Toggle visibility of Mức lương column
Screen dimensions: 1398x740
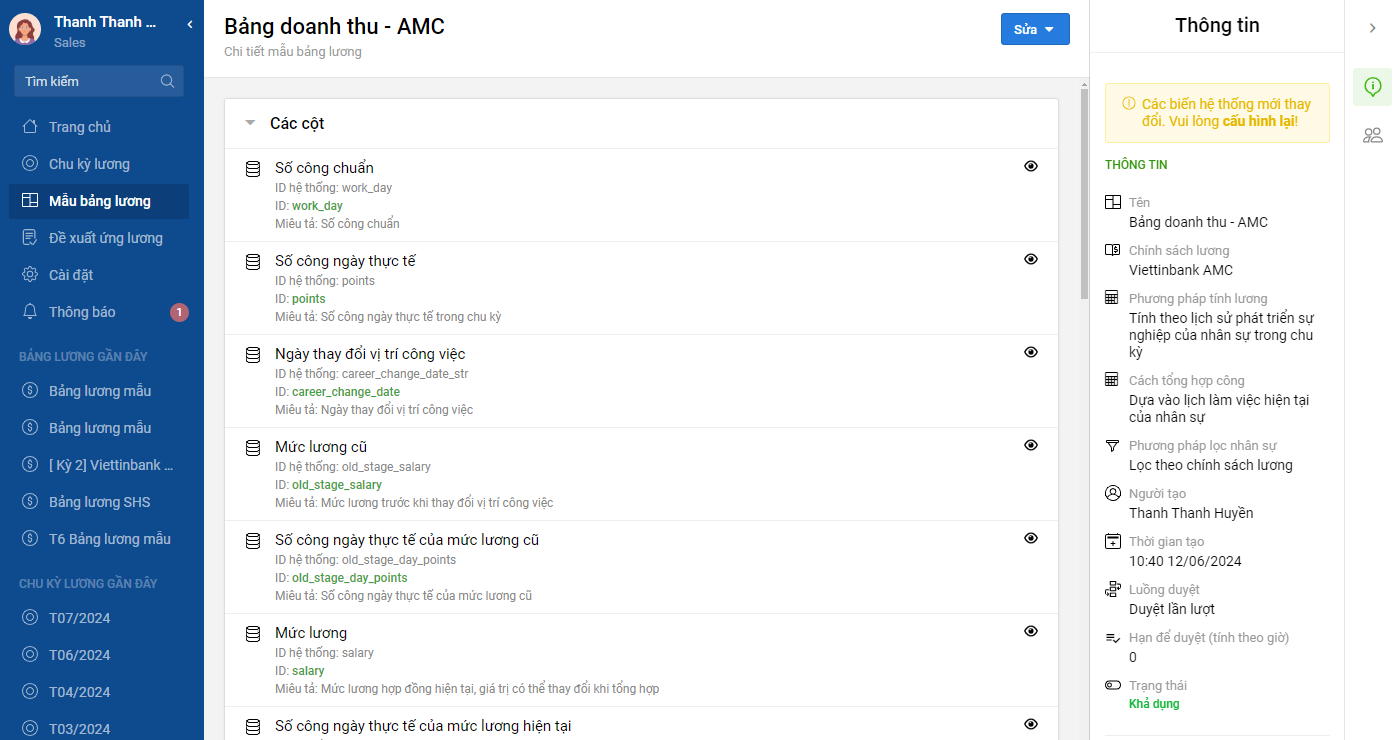pos(1031,631)
